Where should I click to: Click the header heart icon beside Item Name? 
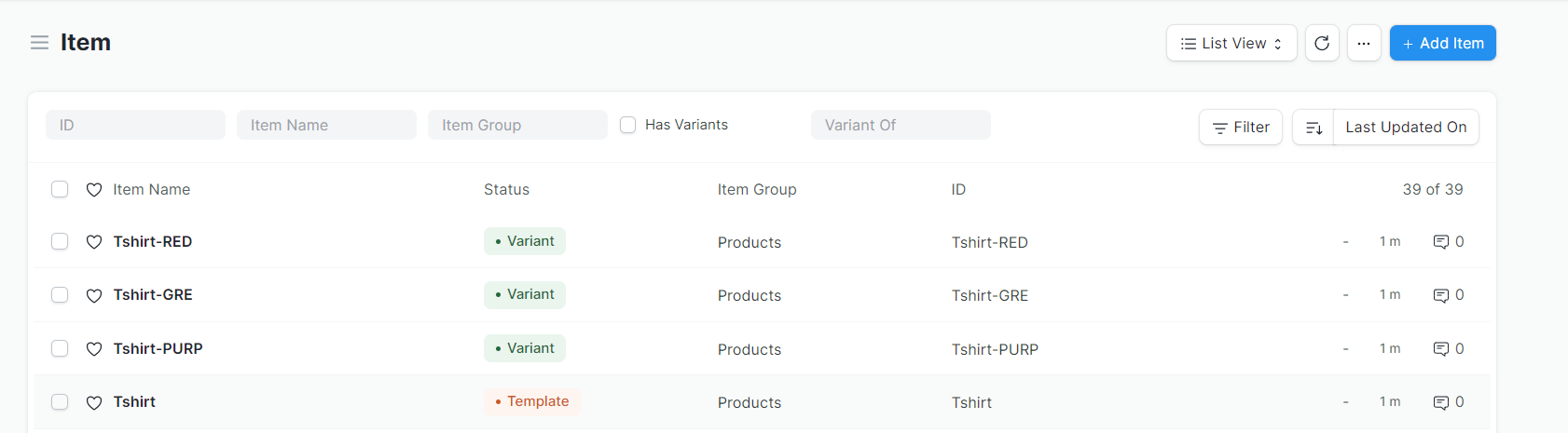pyautogui.click(x=94, y=190)
